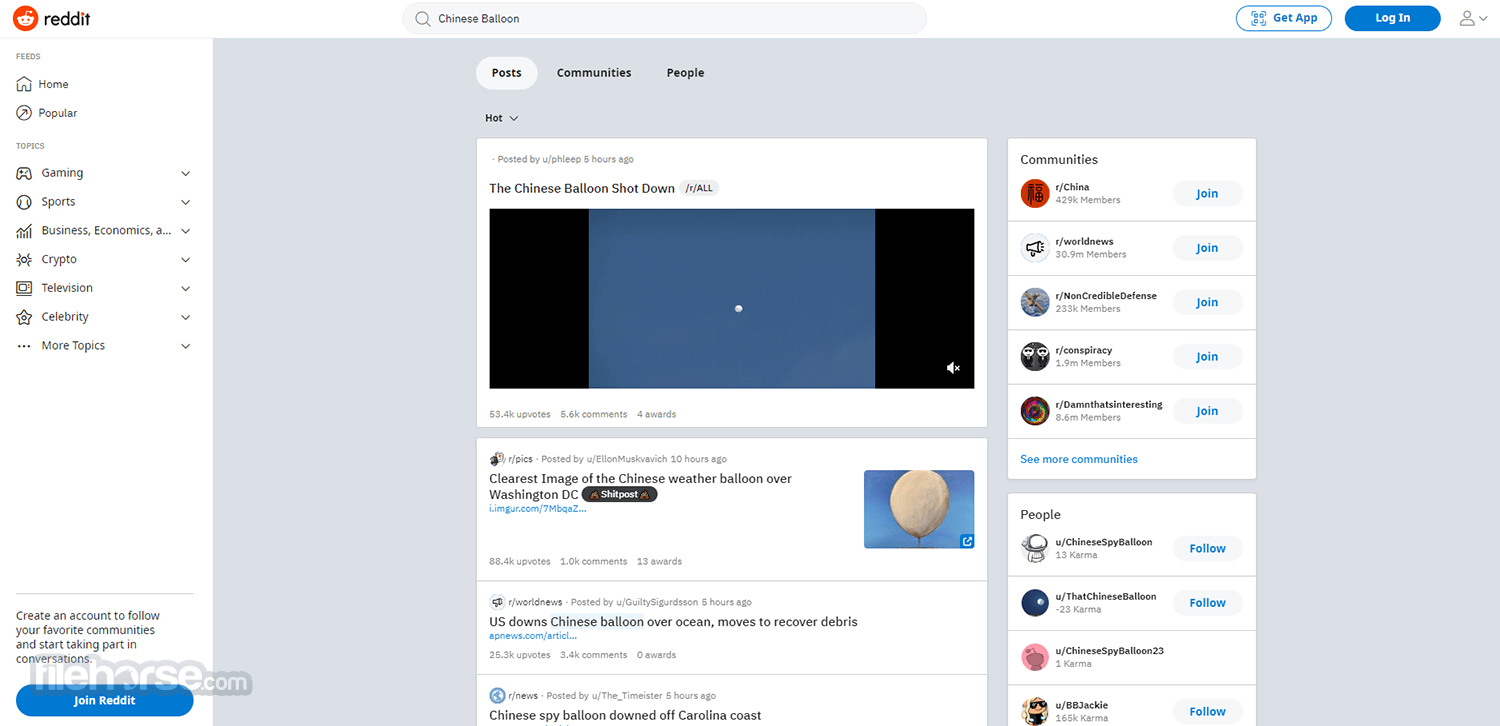Open r/China community avatar
The height and width of the screenshot is (726, 1500).
[1035, 193]
